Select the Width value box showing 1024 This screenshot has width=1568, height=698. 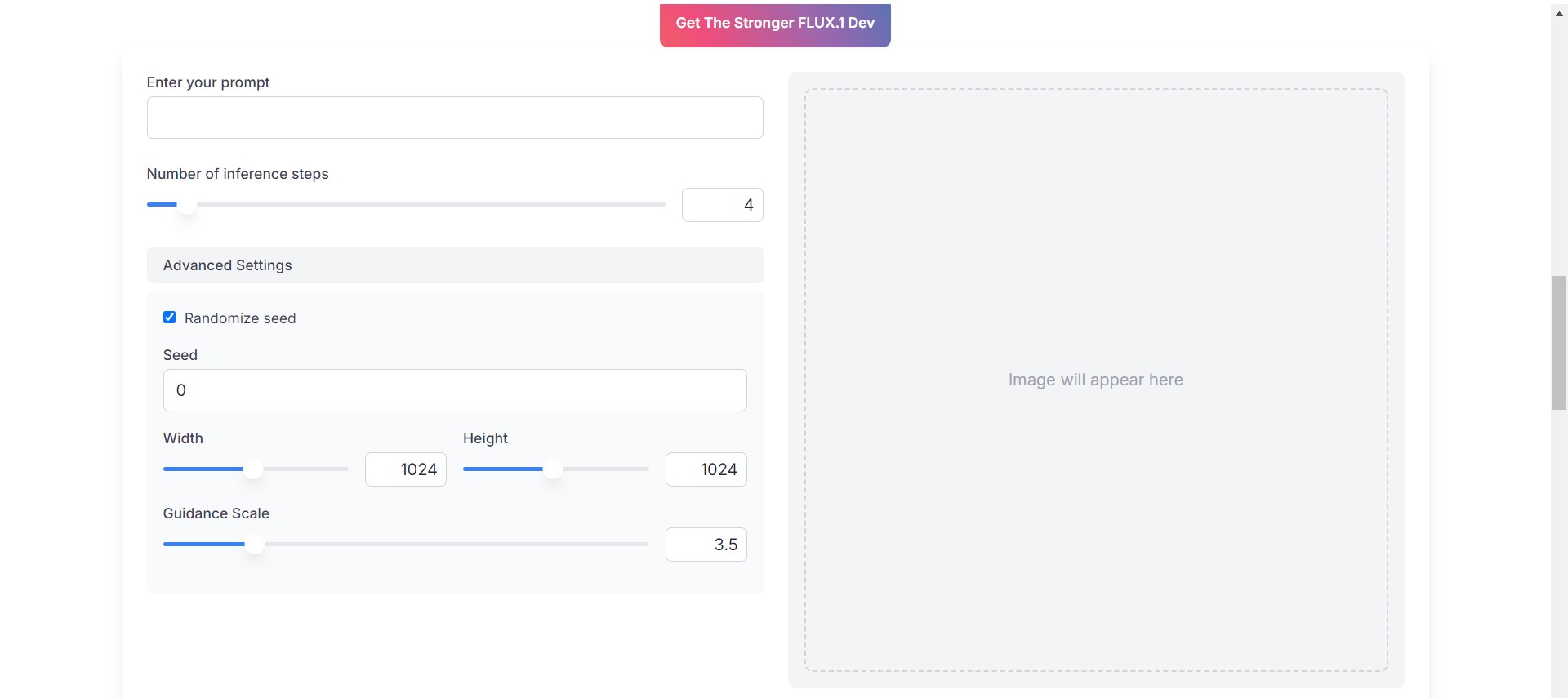[406, 469]
